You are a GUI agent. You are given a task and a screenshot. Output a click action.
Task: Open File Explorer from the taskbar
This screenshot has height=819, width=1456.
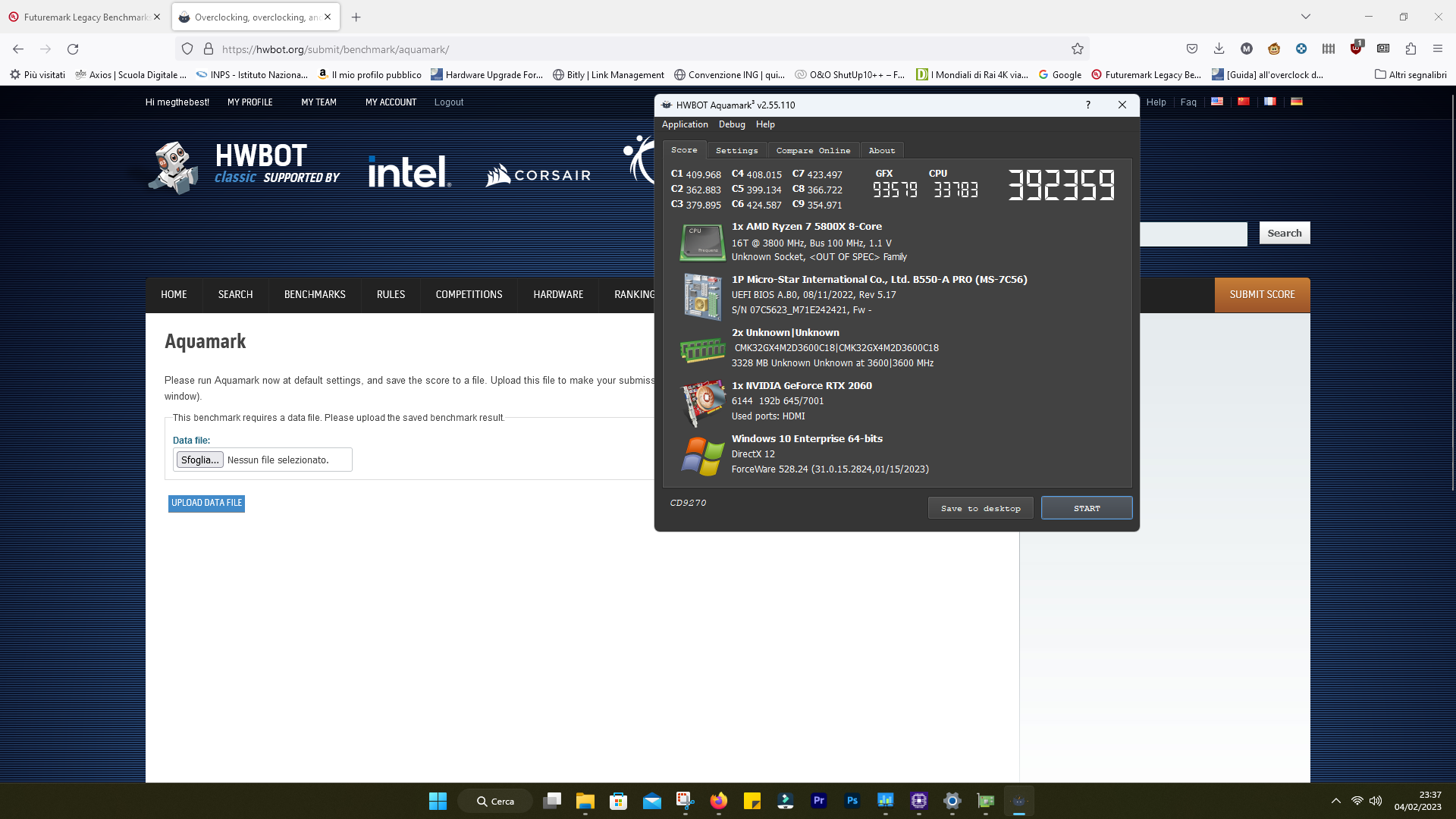[585, 801]
